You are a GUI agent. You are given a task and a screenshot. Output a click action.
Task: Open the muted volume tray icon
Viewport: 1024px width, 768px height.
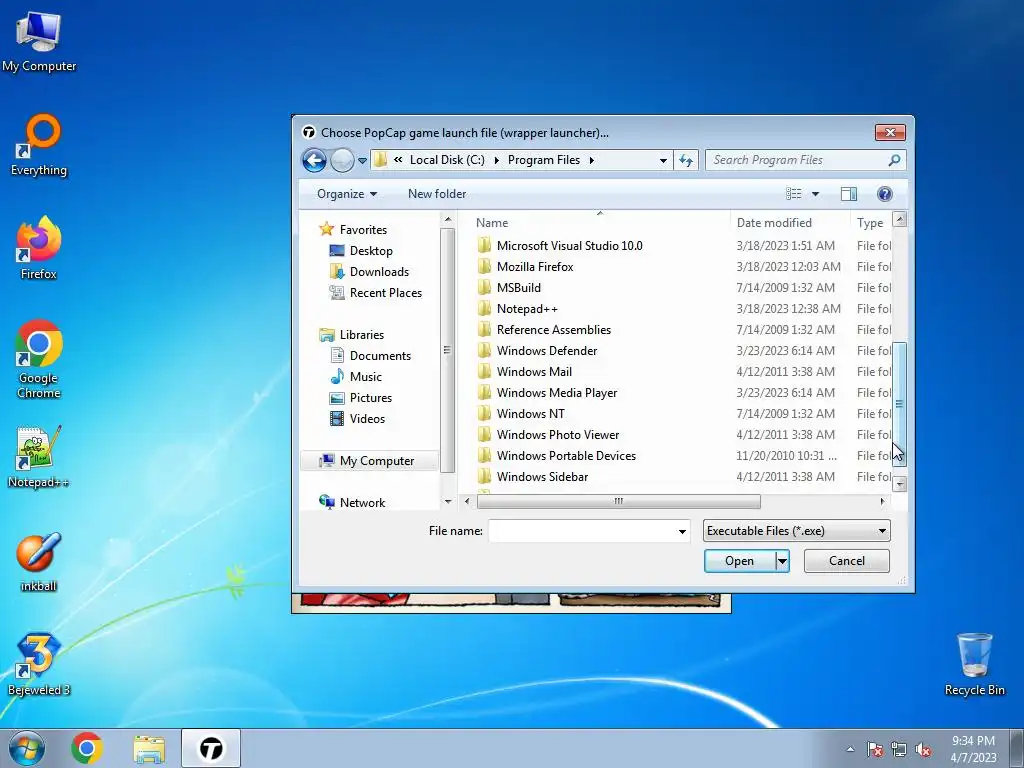[x=923, y=749]
